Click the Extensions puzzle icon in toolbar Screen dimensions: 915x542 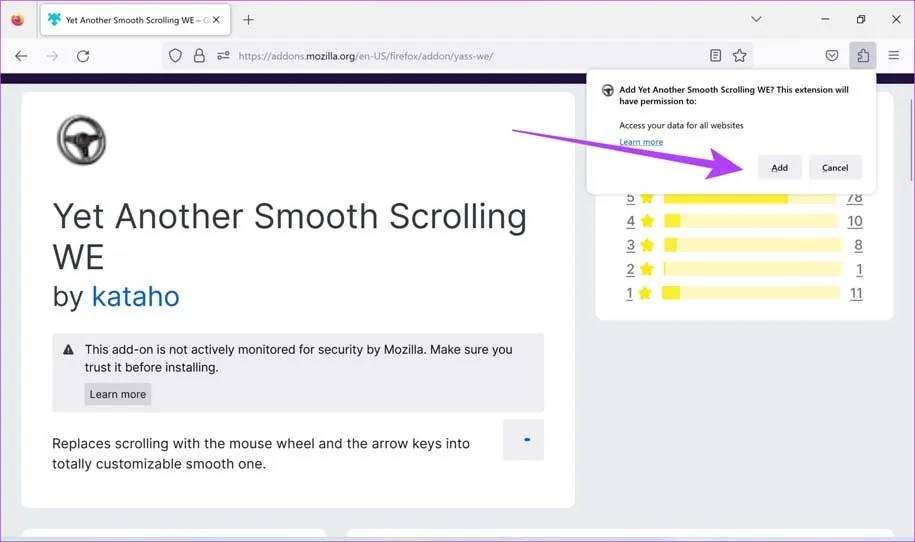862,56
